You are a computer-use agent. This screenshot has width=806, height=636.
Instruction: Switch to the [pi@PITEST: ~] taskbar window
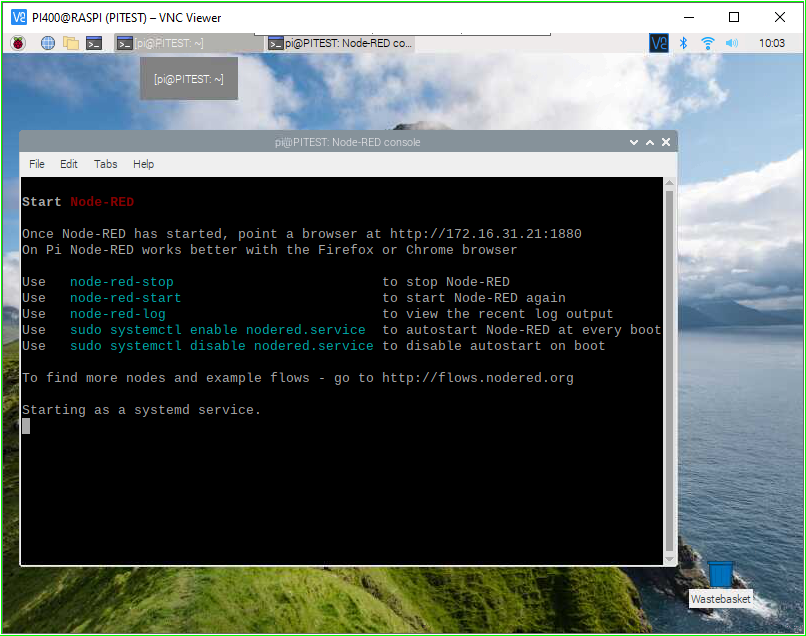(x=188, y=43)
